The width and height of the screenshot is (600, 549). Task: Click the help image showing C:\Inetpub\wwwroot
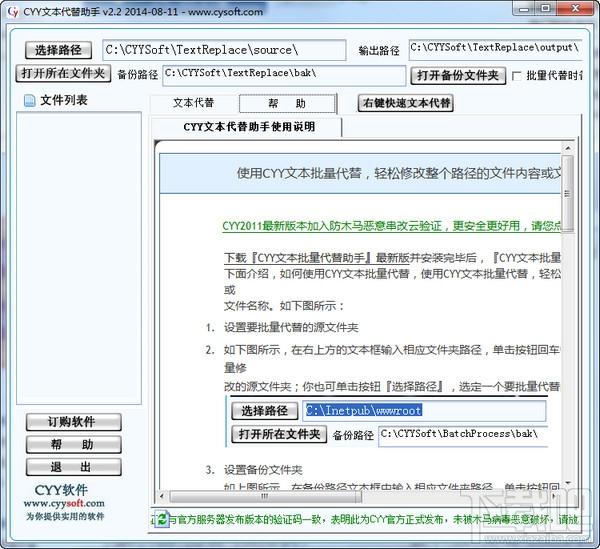pyautogui.click(x=387, y=422)
